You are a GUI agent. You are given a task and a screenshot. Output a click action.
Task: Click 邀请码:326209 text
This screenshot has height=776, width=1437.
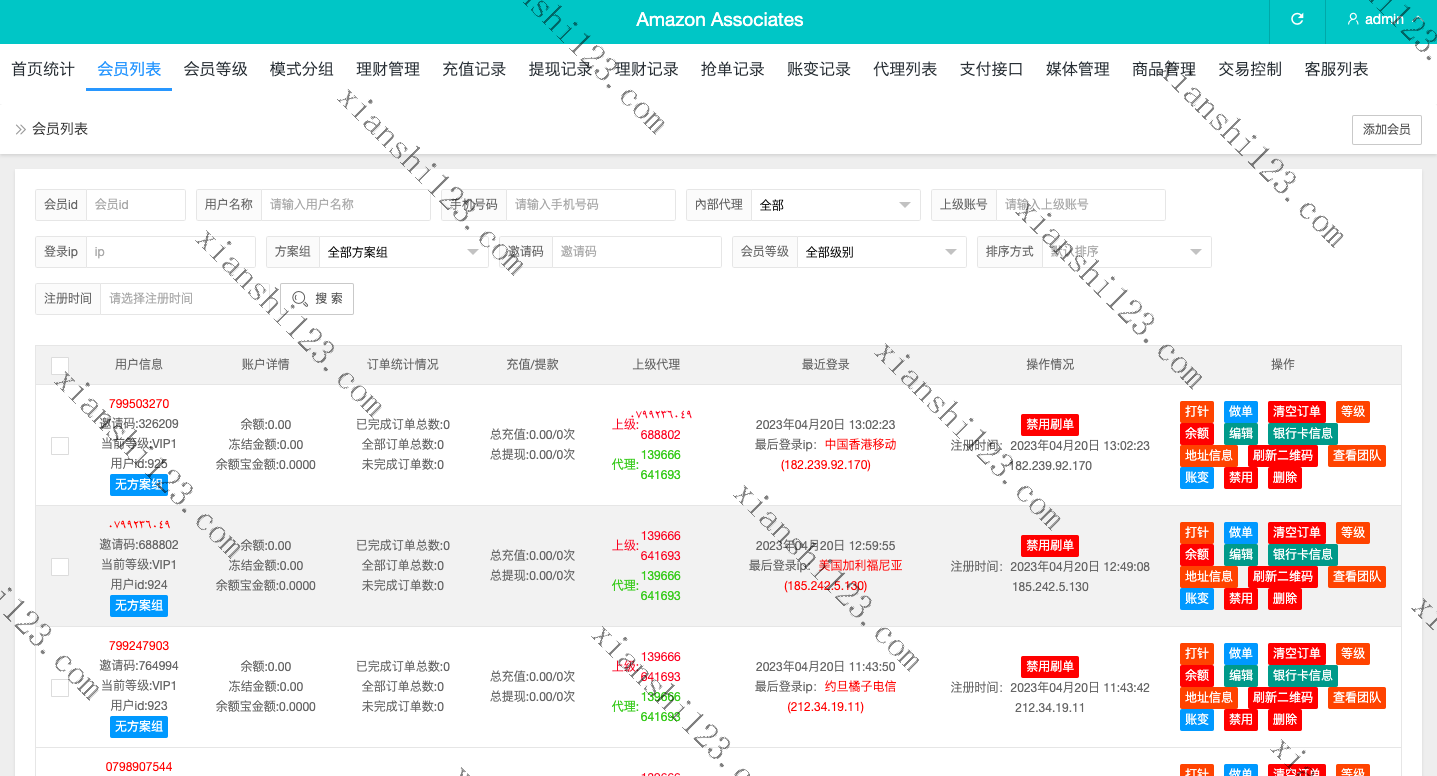(139, 424)
